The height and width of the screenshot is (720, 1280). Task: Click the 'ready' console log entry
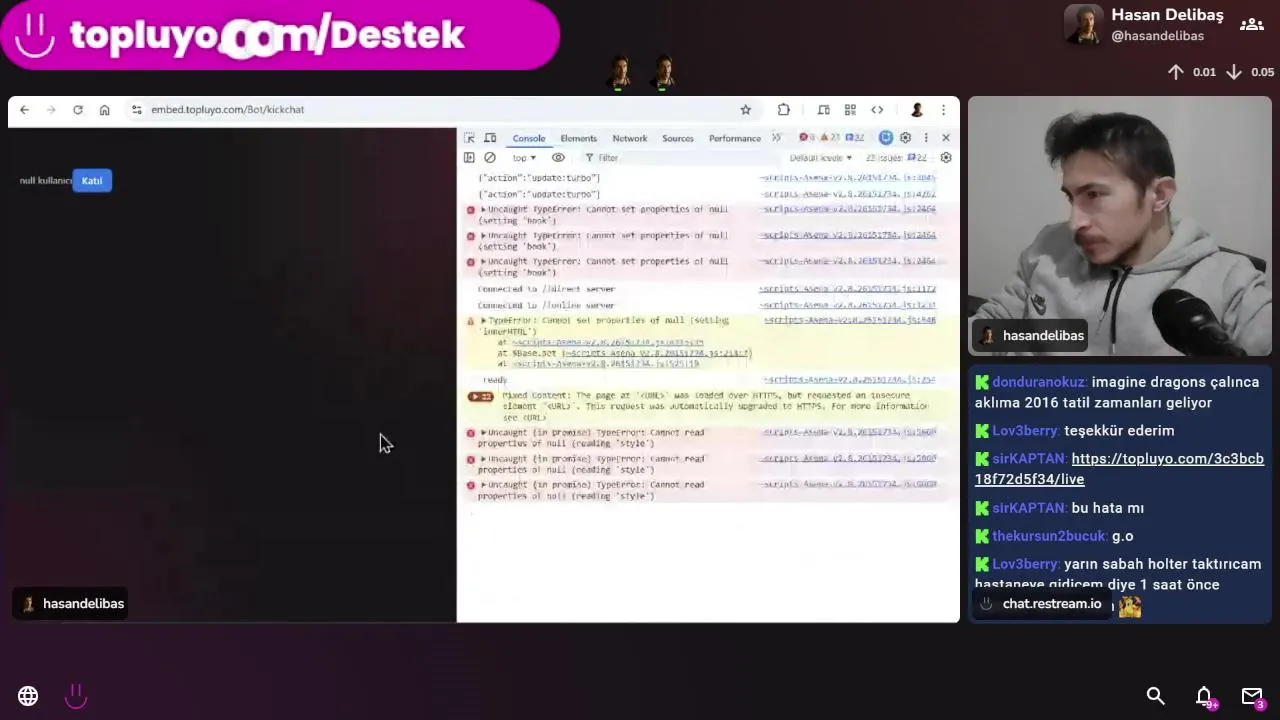(x=495, y=380)
